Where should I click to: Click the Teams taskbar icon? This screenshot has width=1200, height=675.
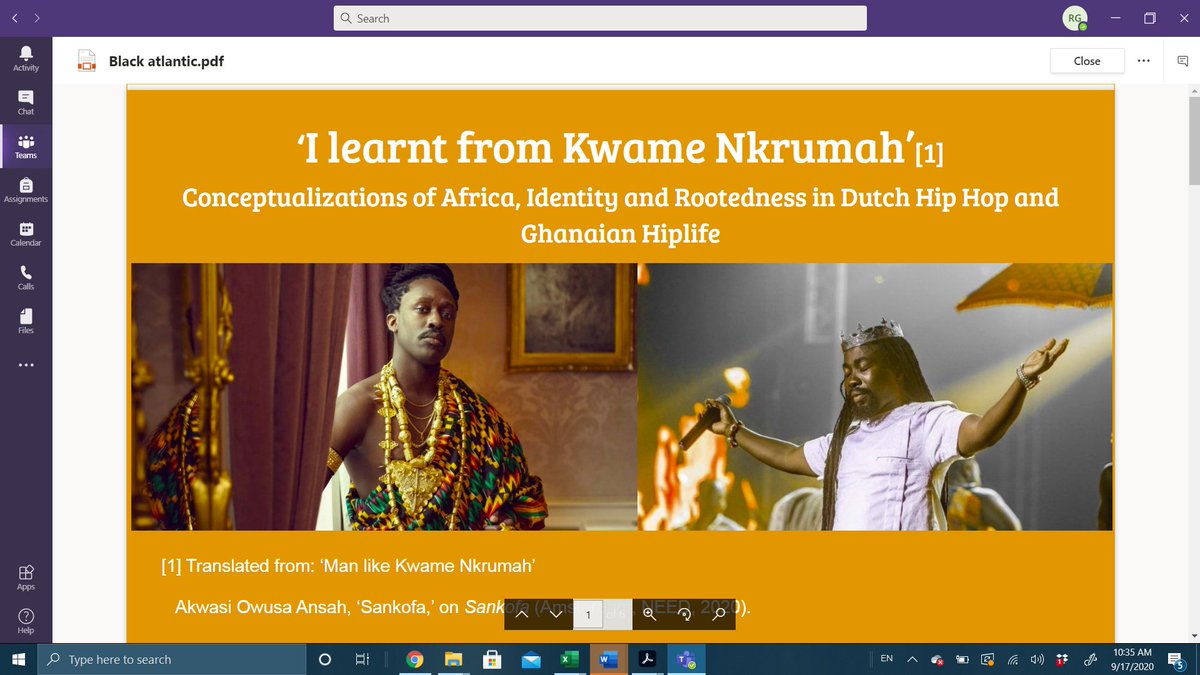(x=686, y=659)
